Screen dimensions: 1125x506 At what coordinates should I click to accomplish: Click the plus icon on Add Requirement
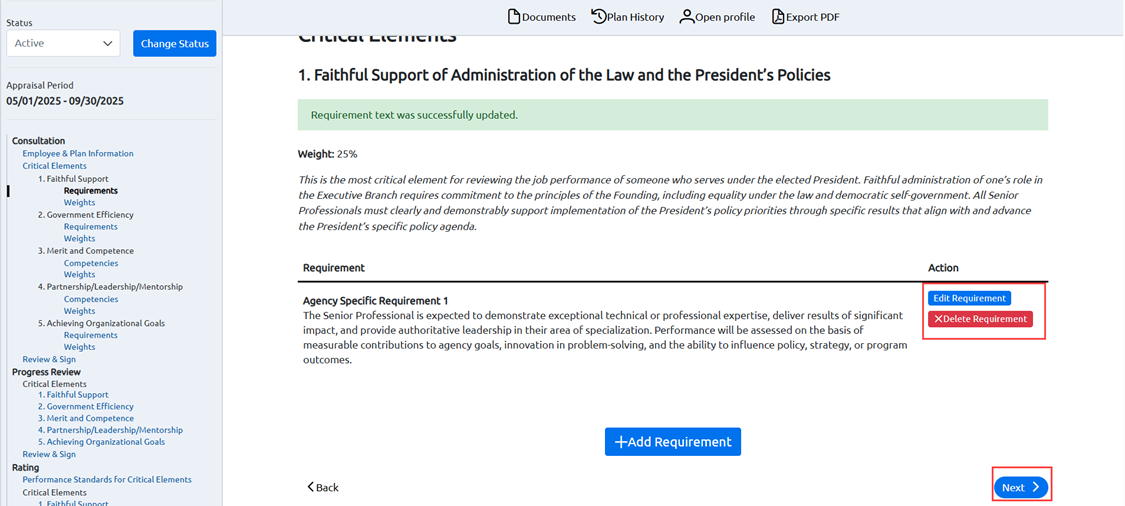621,442
